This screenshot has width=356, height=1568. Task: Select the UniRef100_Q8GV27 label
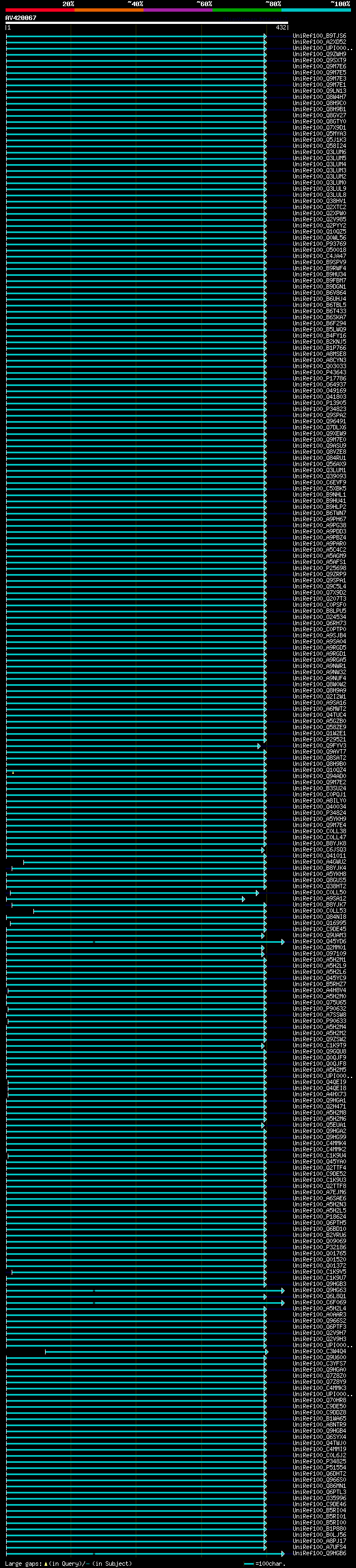pos(319,116)
